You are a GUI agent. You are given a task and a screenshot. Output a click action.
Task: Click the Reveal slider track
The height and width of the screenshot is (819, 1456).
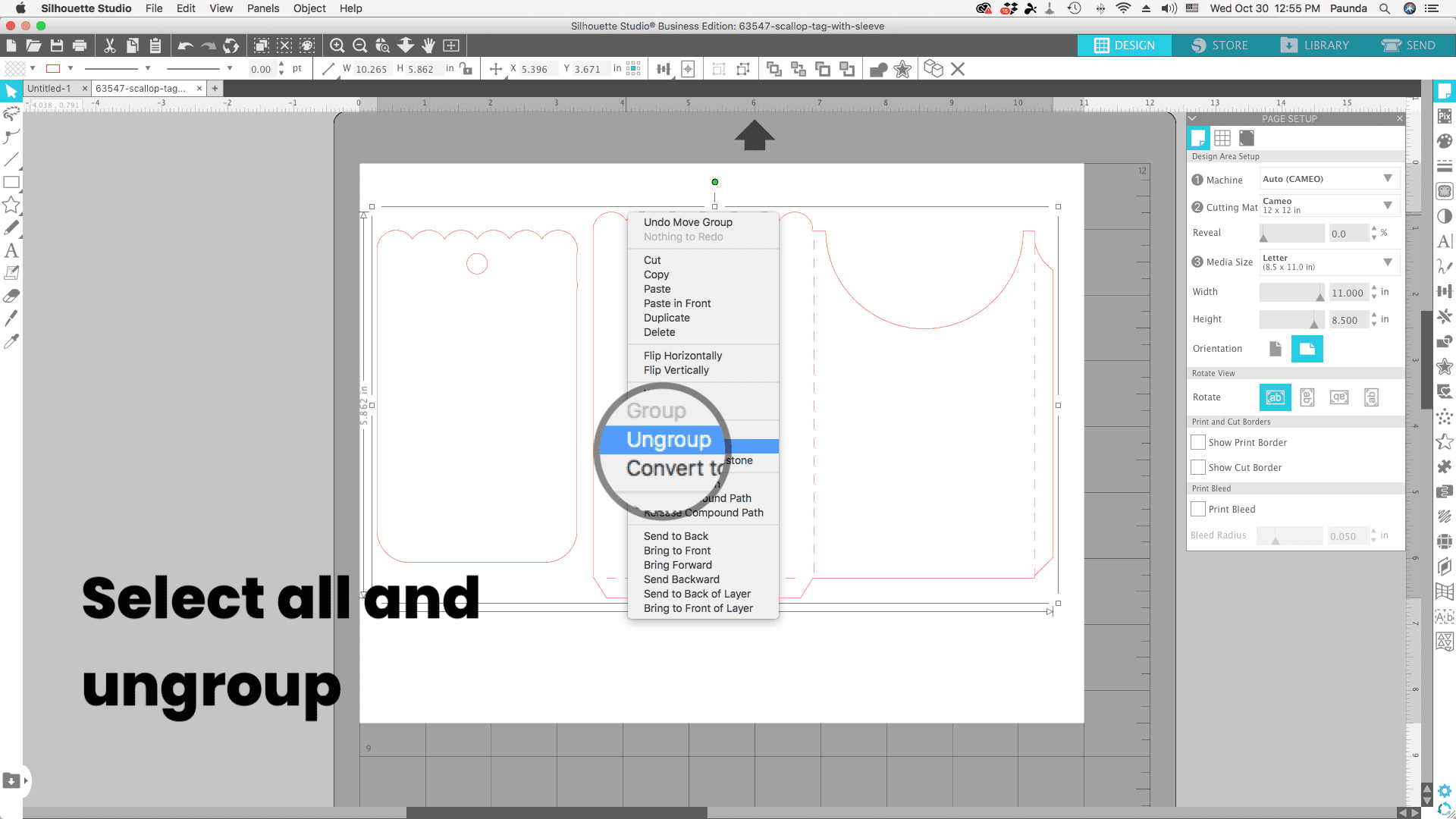coord(1291,234)
